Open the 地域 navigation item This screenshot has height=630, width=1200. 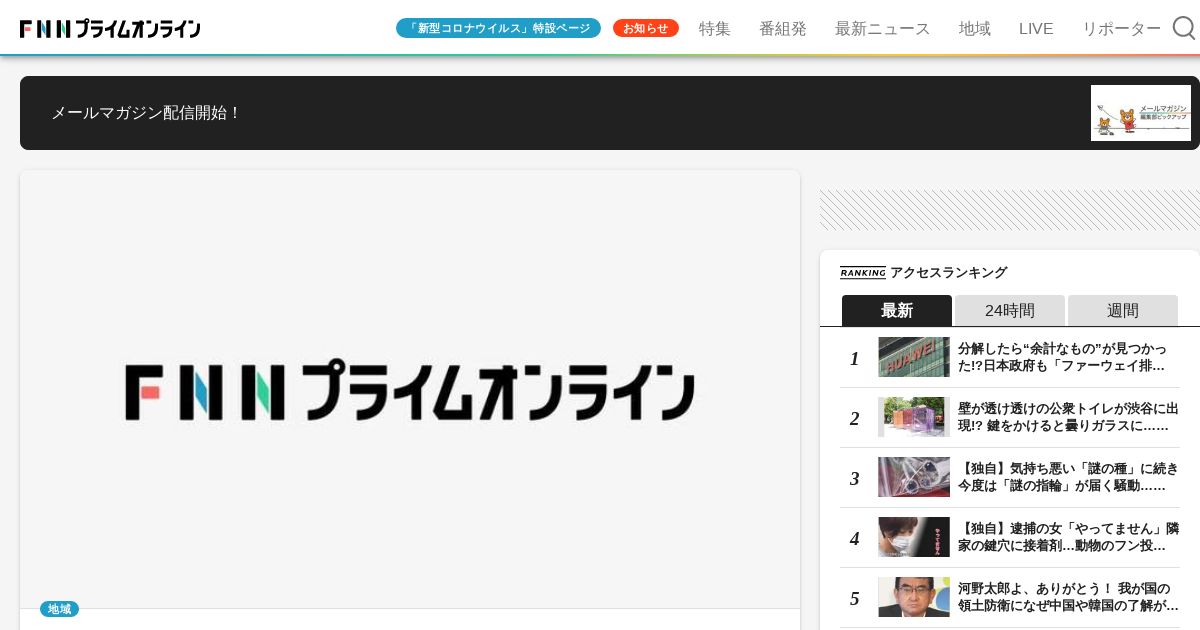click(975, 29)
